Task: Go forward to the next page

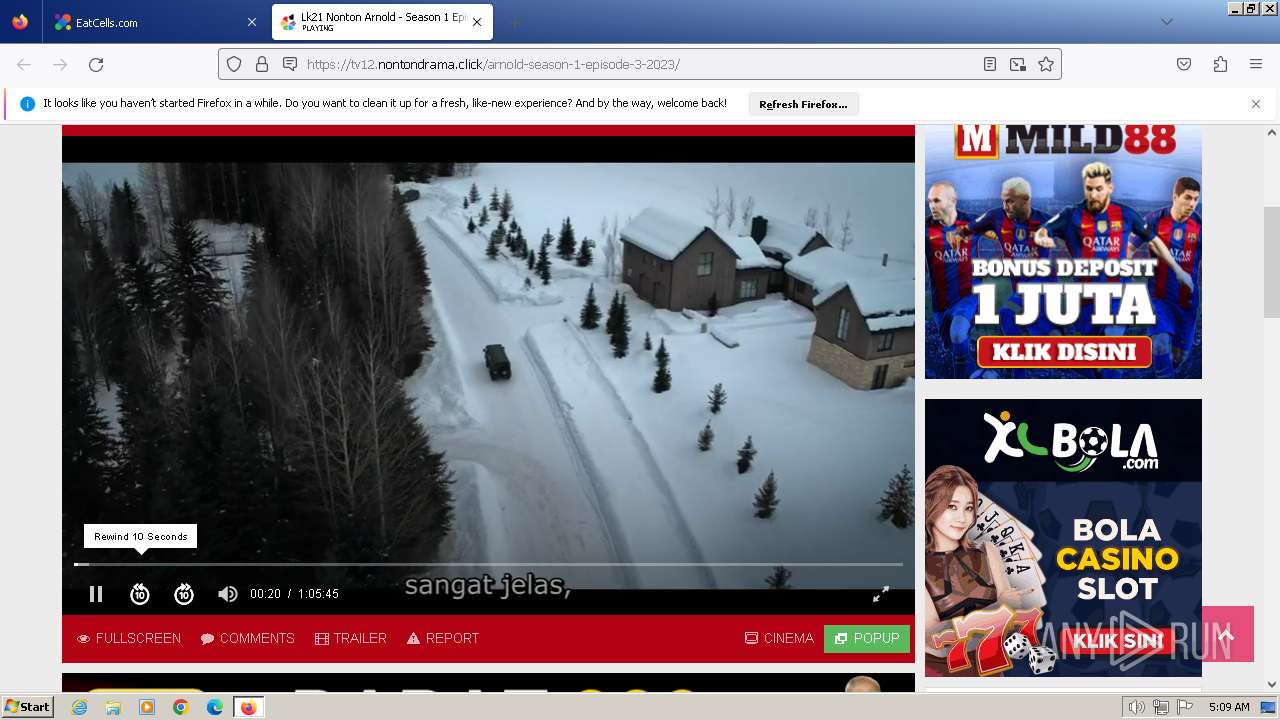Action: (60, 64)
